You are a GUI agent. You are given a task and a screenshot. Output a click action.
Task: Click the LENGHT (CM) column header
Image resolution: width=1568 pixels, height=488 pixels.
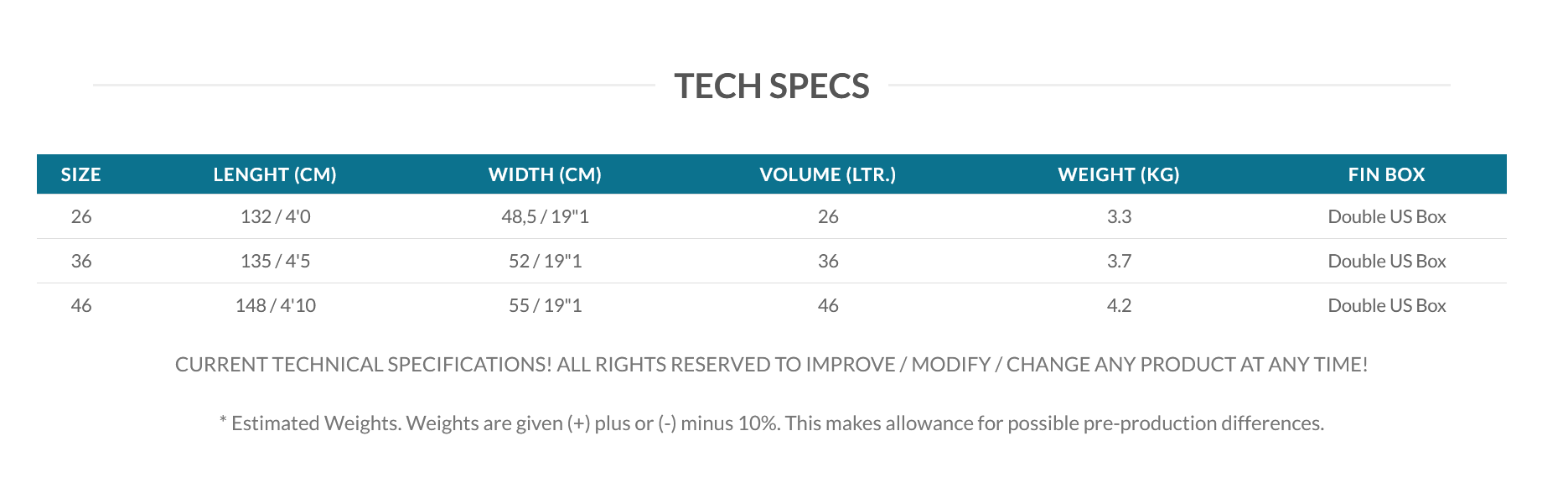tap(275, 174)
